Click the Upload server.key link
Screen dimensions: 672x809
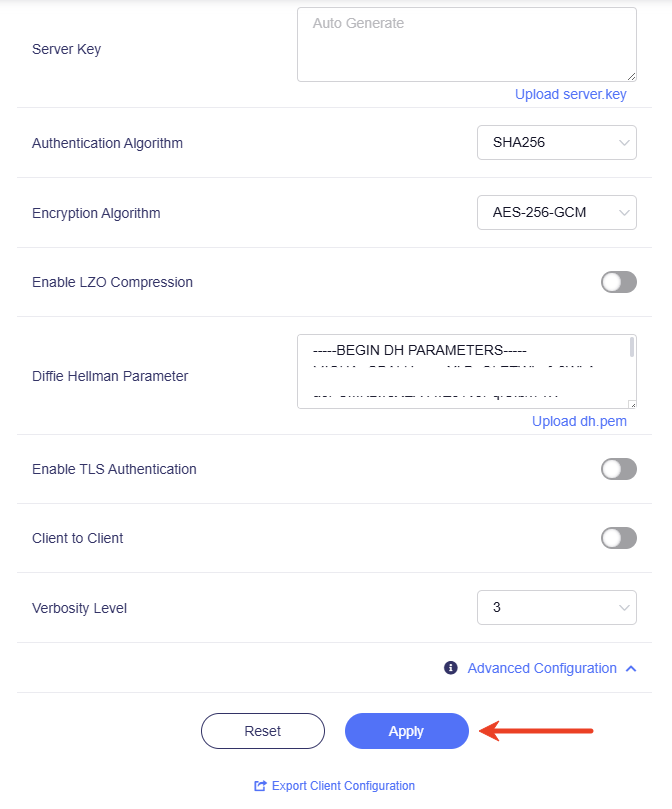coord(570,94)
